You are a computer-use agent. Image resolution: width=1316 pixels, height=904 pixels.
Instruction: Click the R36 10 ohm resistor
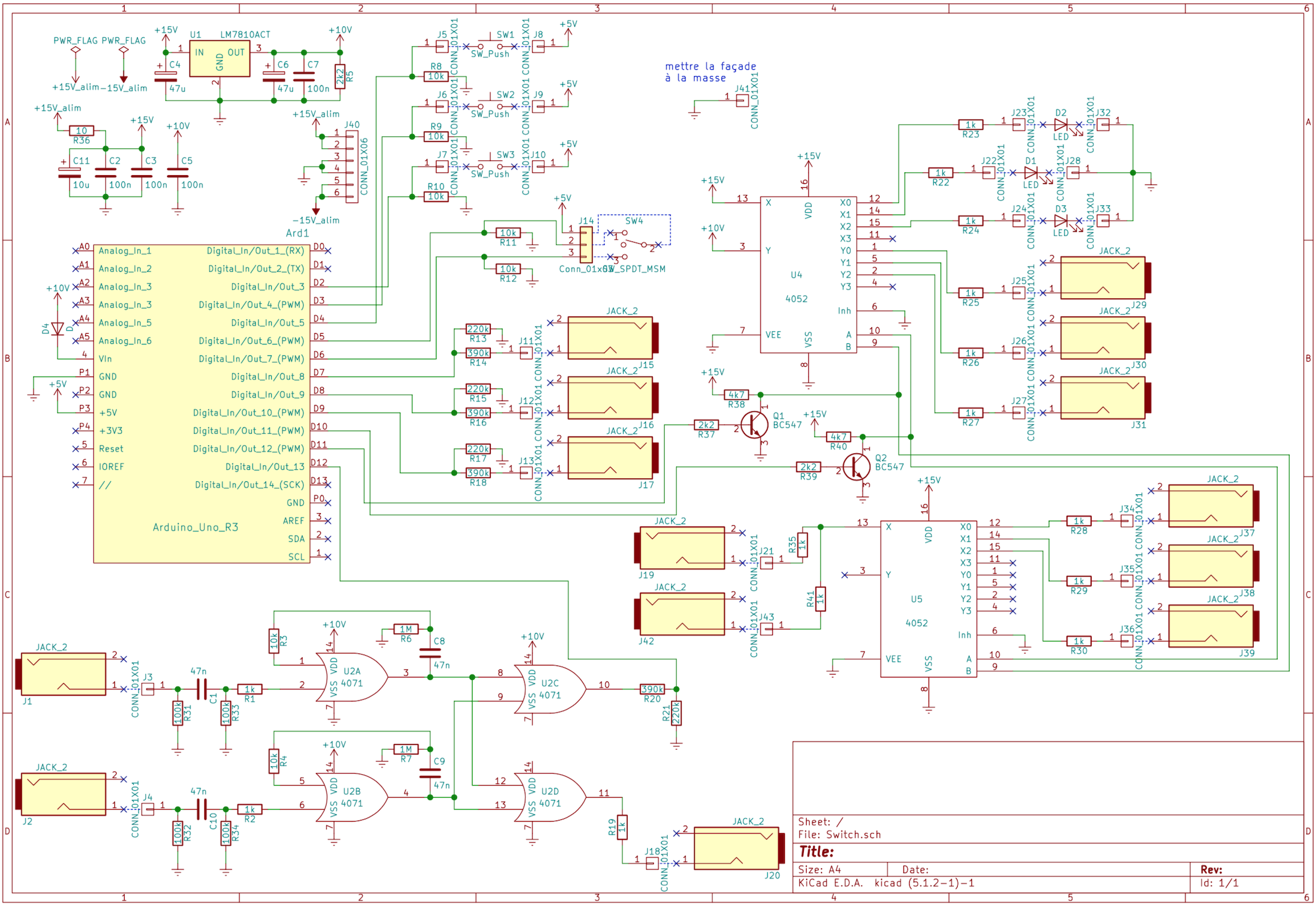pyautogui.click(x=81, y=131)
